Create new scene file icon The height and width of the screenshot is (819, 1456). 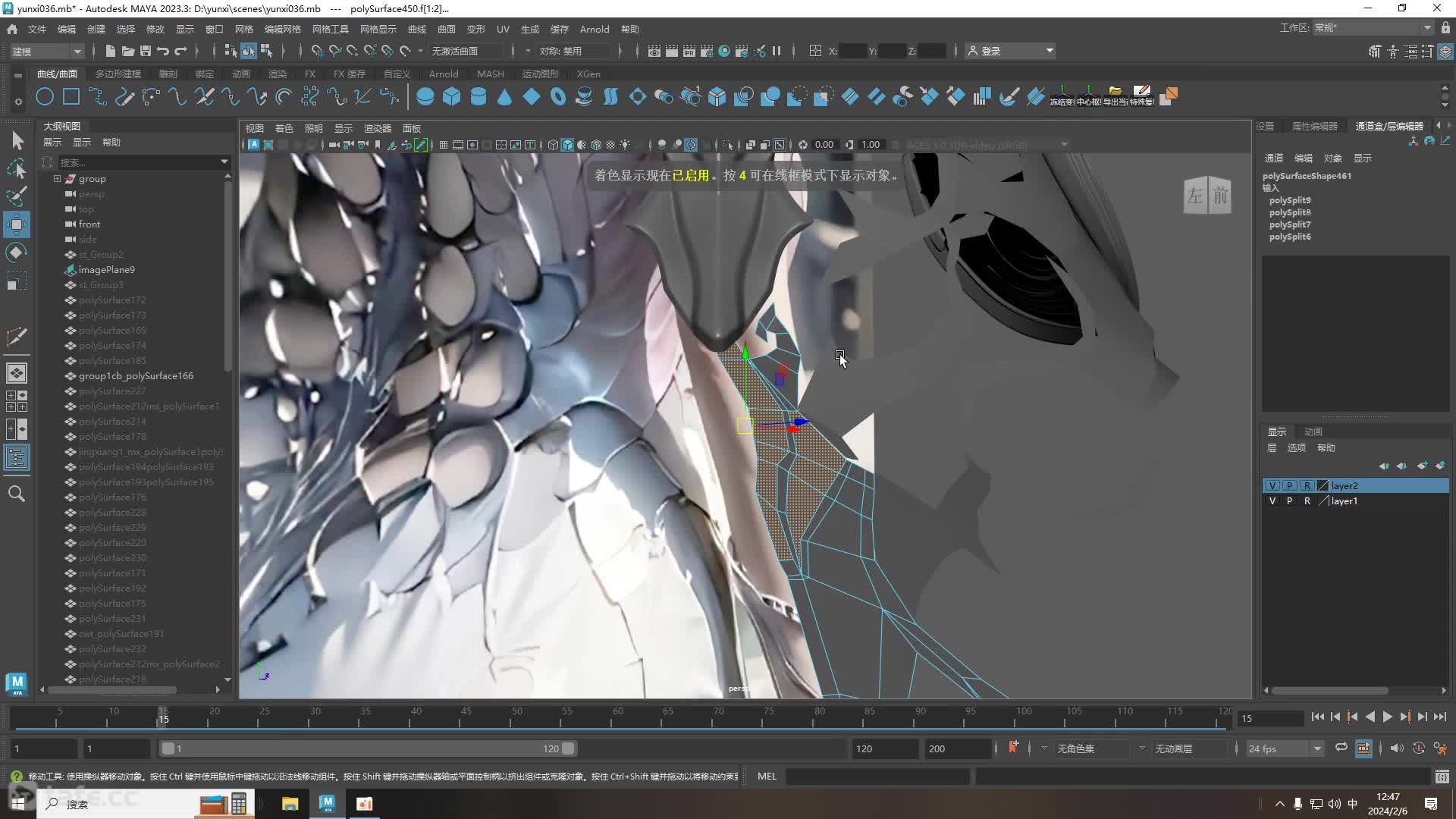111,51
